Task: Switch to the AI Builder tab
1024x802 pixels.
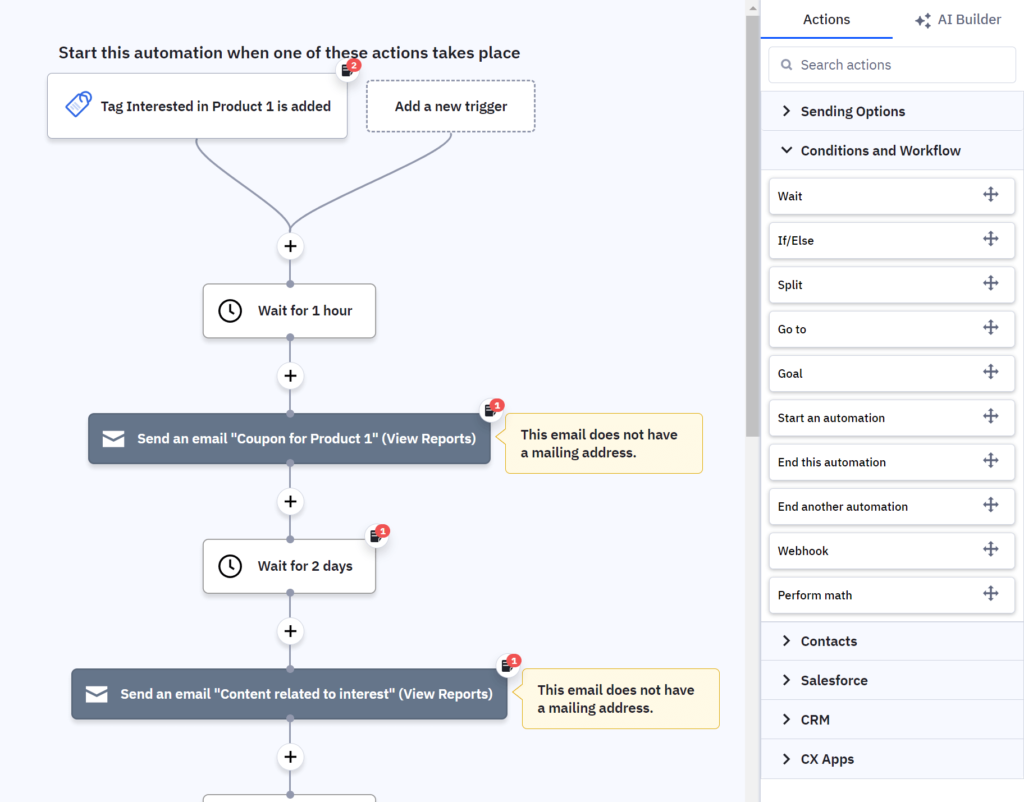Action: (957, 20)
